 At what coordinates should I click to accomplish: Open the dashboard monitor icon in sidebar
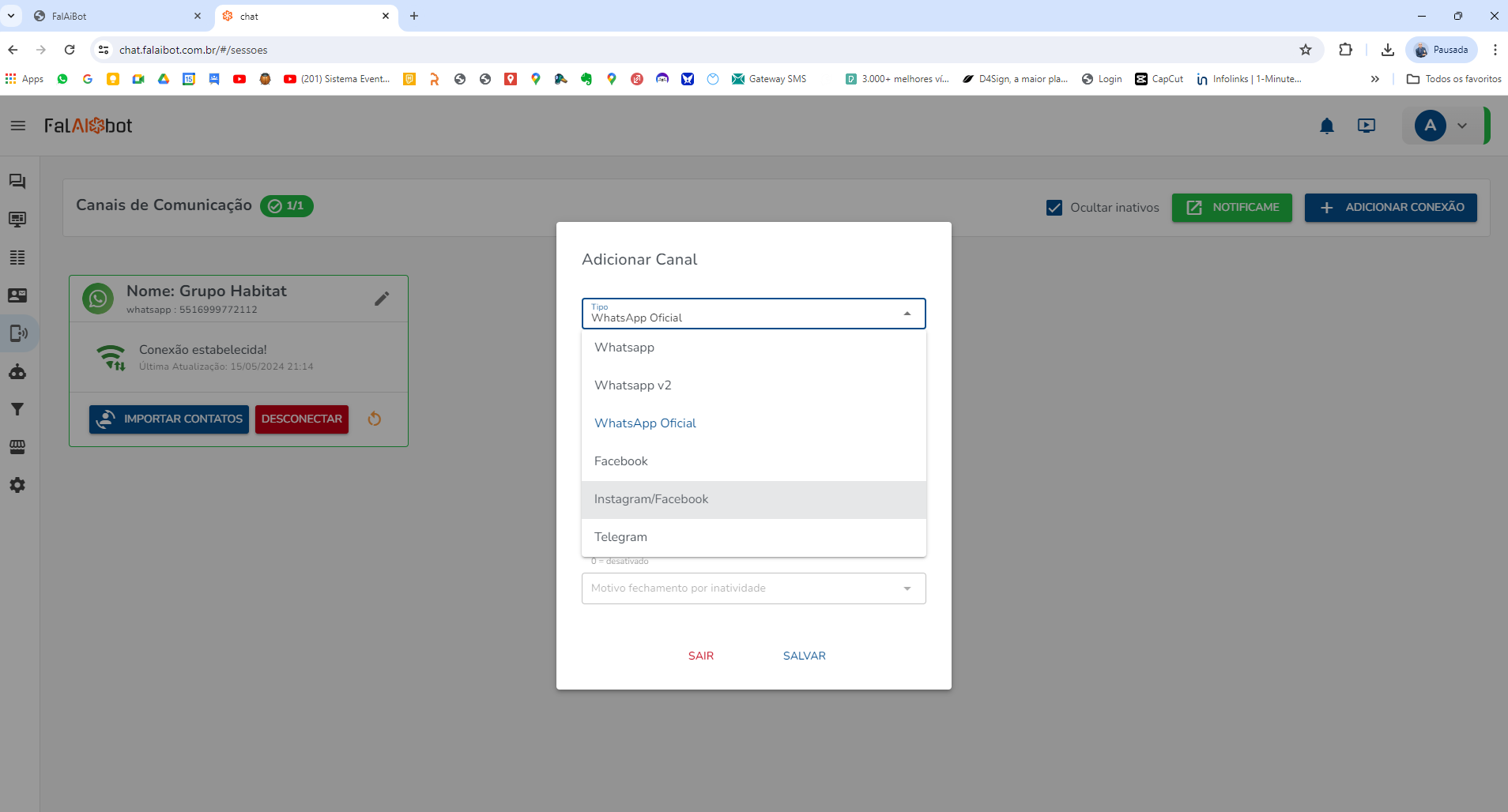(x=17, y=220)
